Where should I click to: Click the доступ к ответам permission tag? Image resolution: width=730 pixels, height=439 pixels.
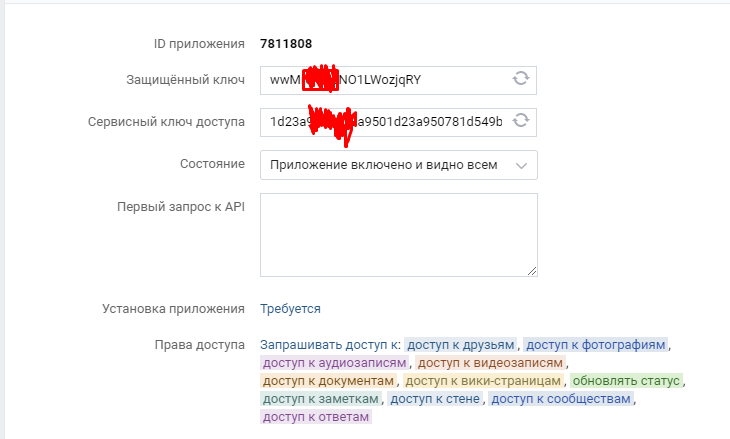tap(315, 417)
